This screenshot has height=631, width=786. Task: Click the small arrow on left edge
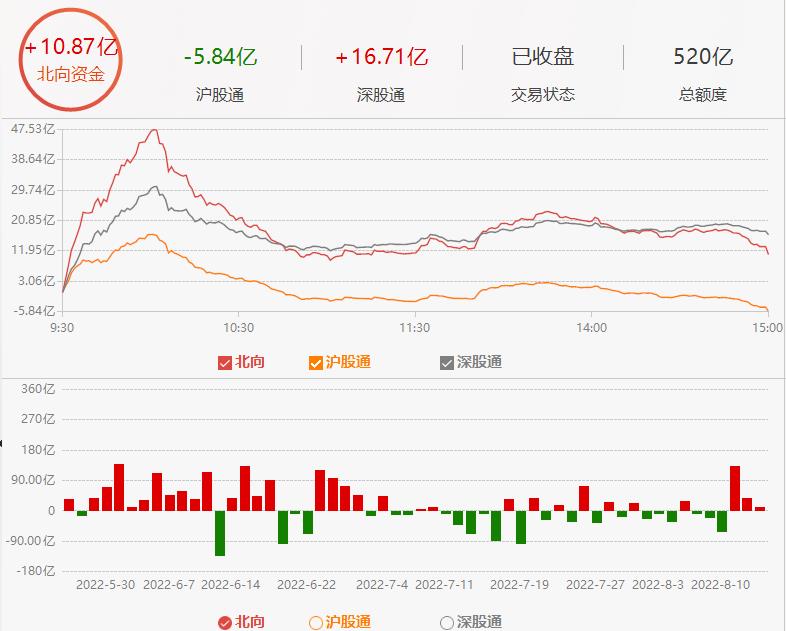point(3,443)
